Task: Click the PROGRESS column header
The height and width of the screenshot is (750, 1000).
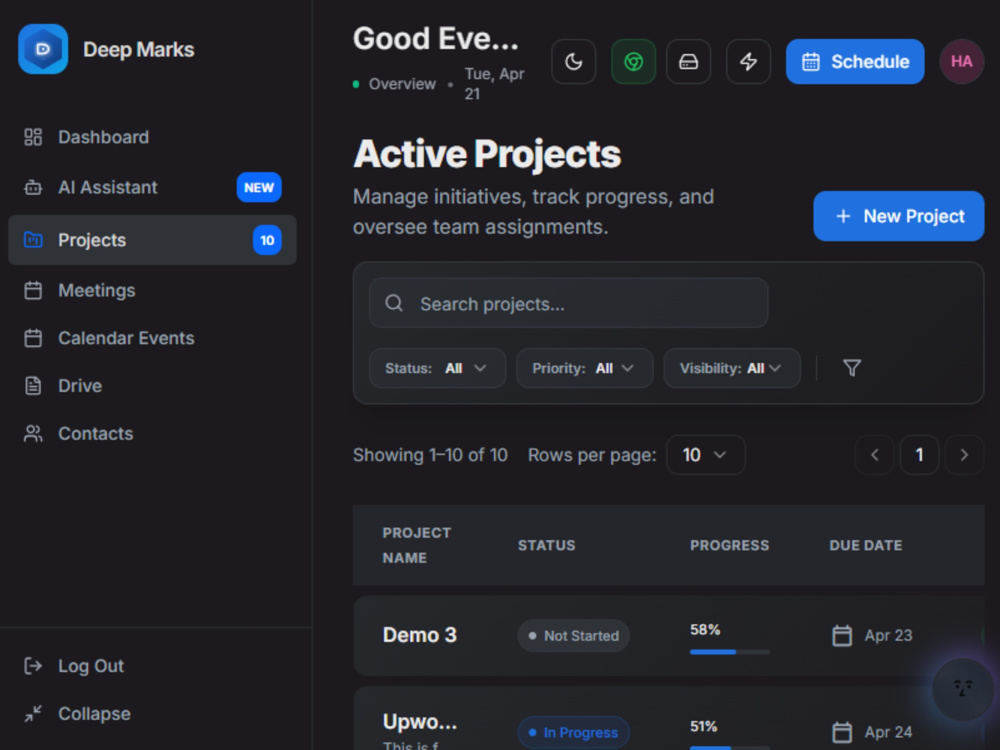Action: pos(730,545)
